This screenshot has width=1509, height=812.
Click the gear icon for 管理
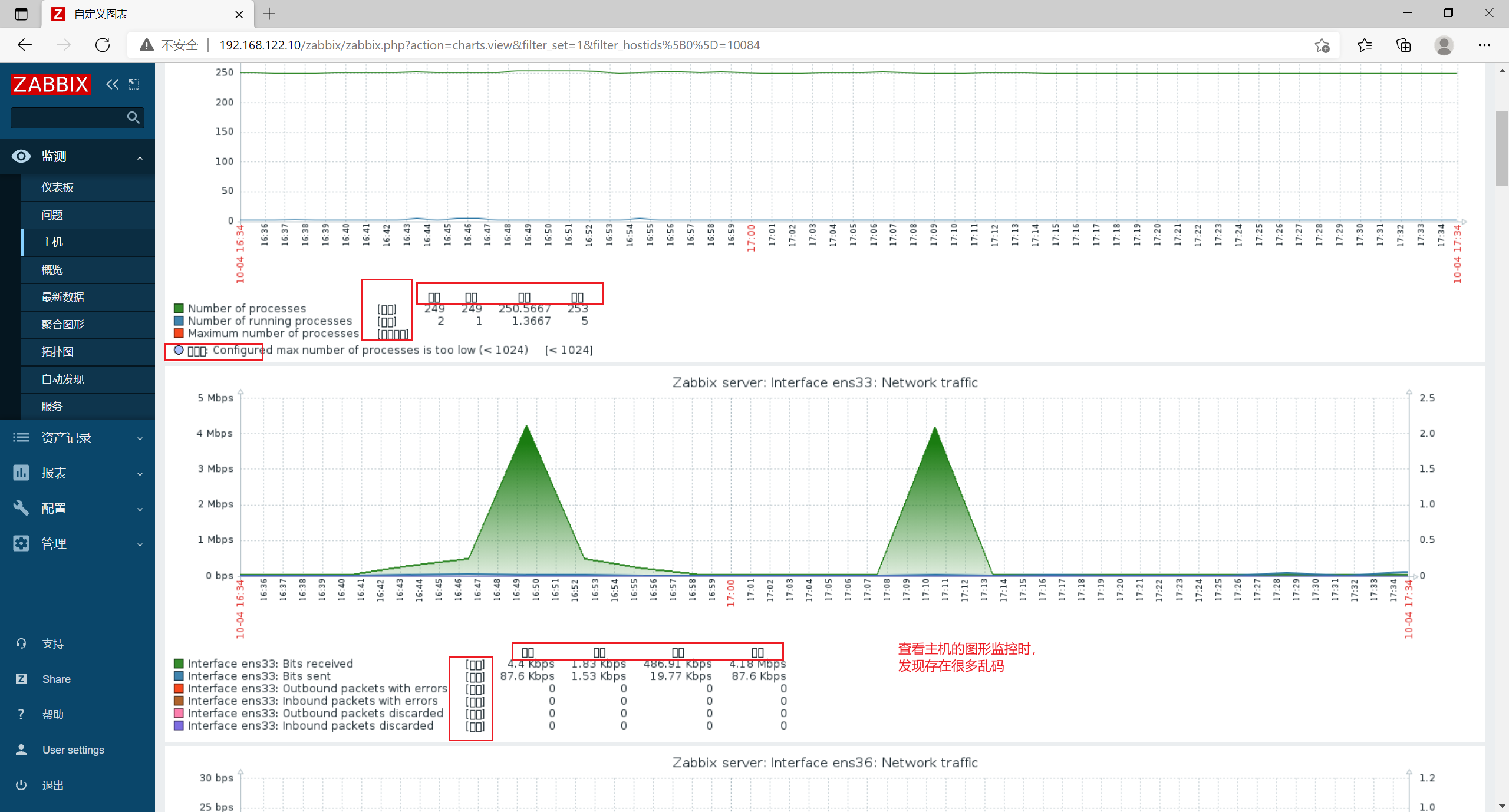pos(21,543)
